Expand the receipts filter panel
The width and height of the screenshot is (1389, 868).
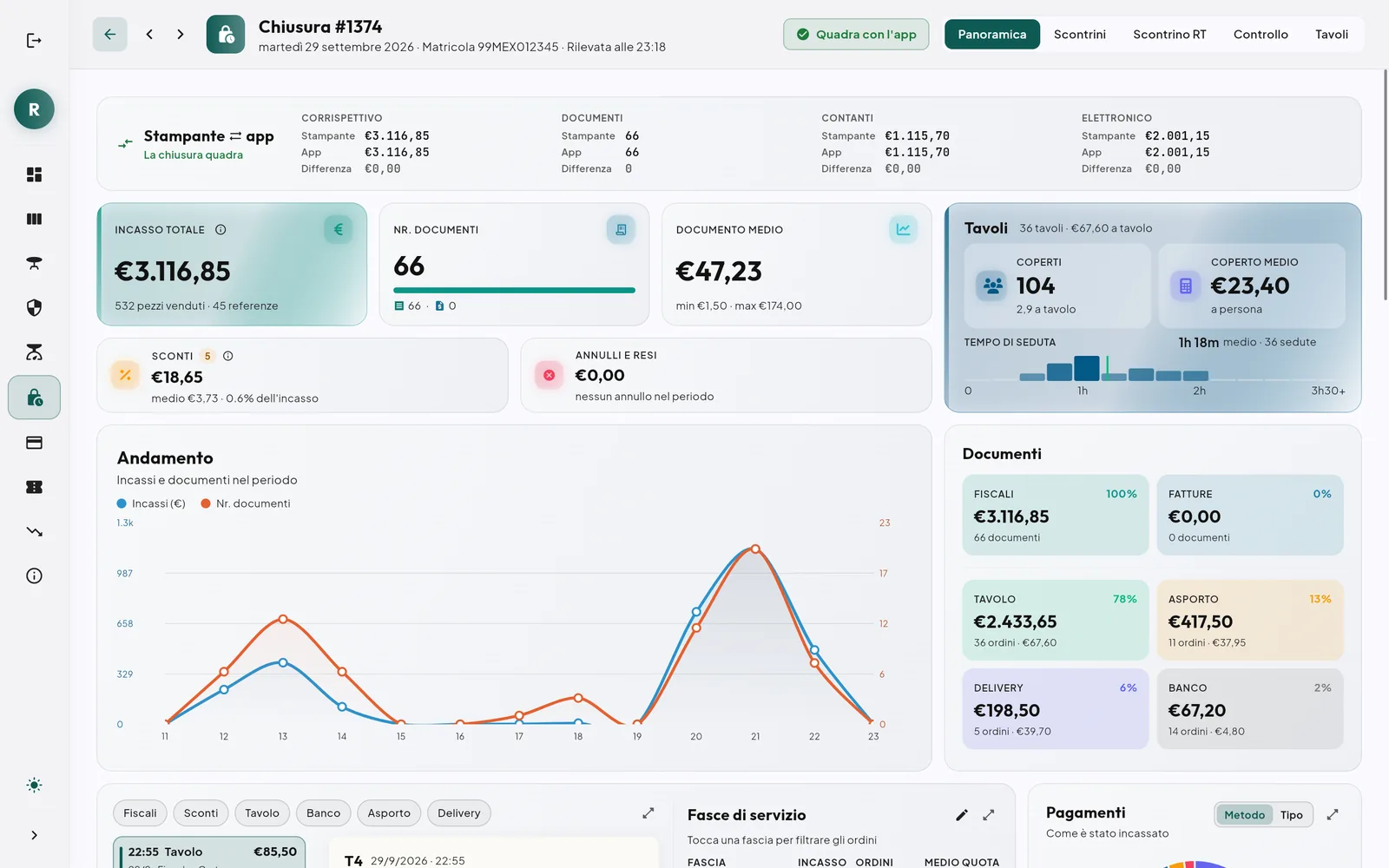[648, 813]
